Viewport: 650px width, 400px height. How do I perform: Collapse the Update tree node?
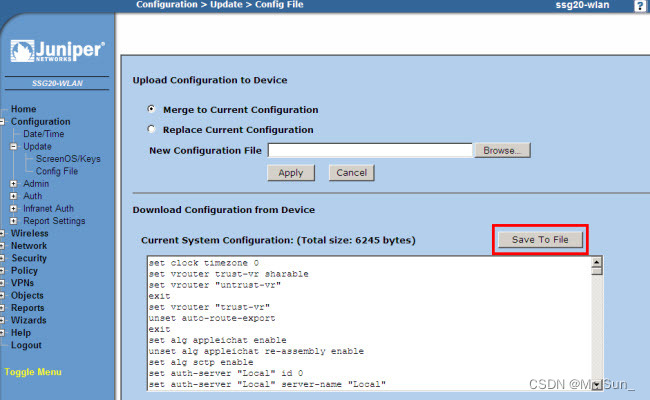(14, 146)
